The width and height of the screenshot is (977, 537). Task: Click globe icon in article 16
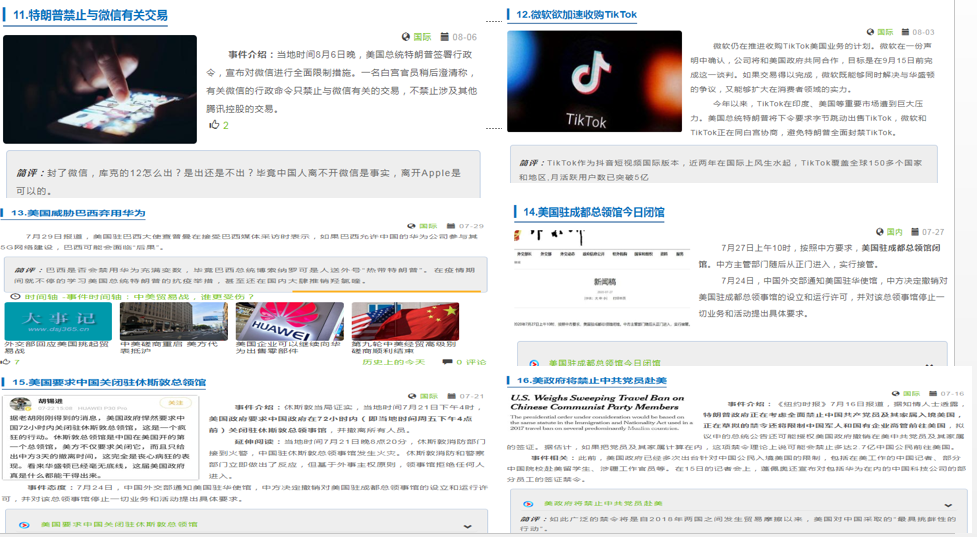pos(896,394)
